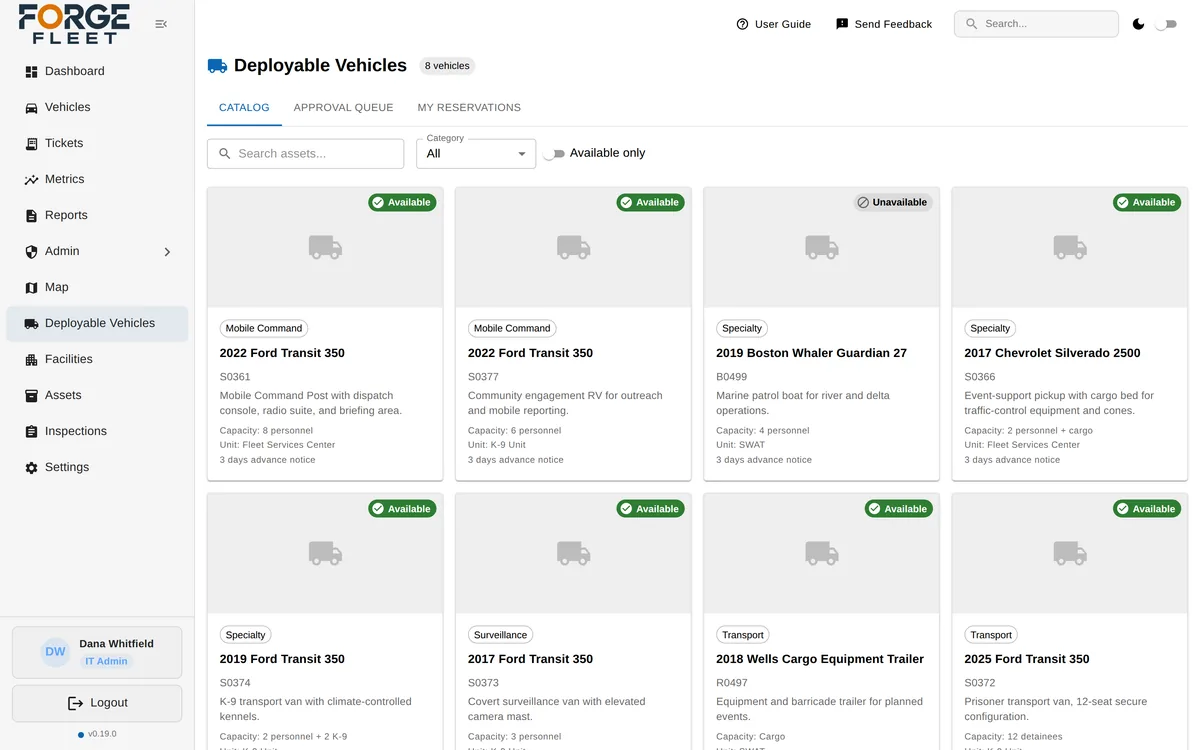Click Available badge on Chevrolet Silverado 2500 card
1200x750 pixels.
[x=1147, y=202]
